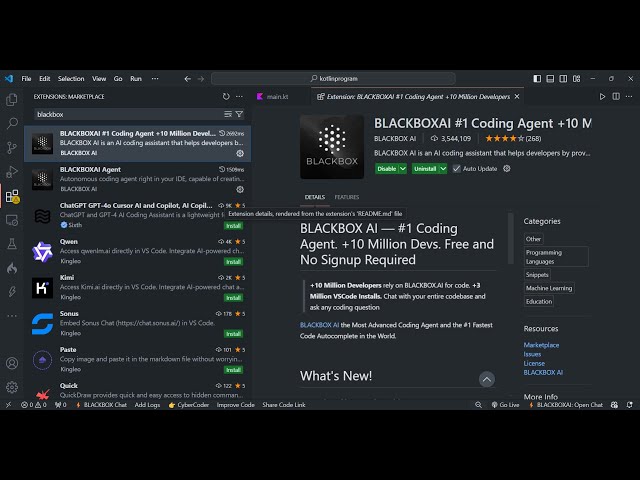Expand the Uninstall button dropdown arrow
This screenshot has width=640, height=480.
click(x=444, y=169)
